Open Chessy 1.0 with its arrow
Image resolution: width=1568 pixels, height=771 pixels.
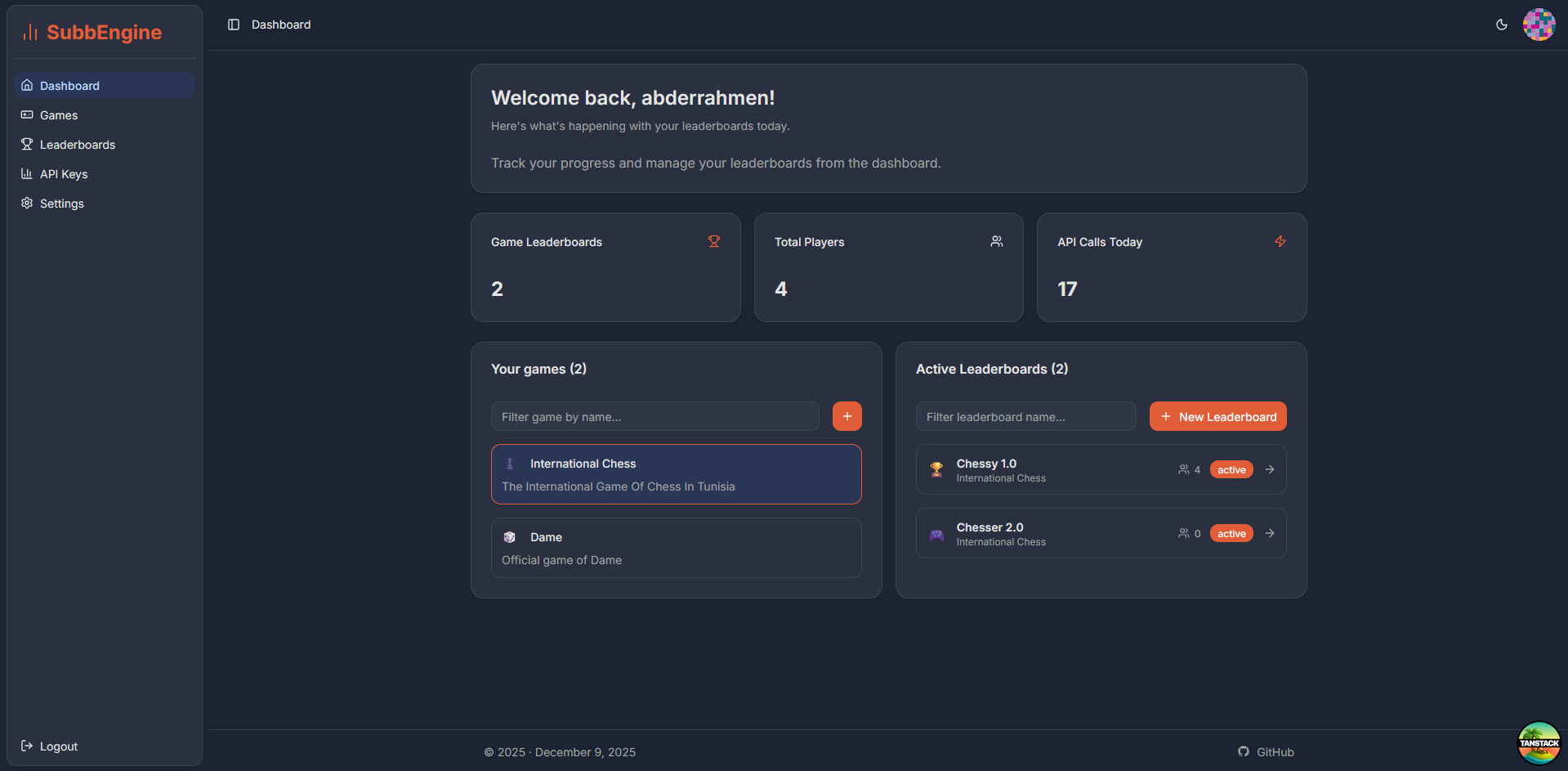[1270, 469]
